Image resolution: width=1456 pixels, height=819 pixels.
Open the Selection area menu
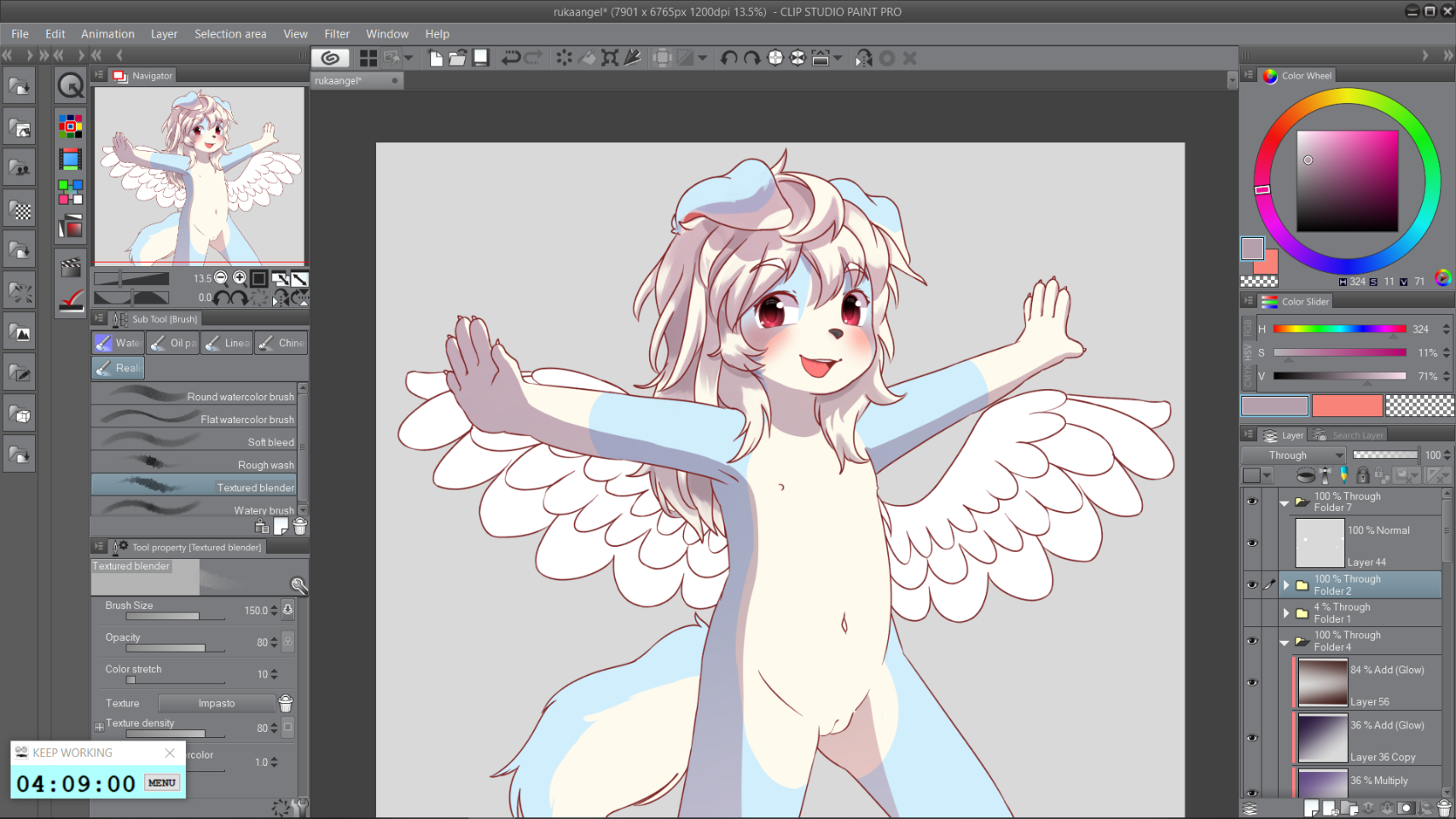(x=230, y=34)
